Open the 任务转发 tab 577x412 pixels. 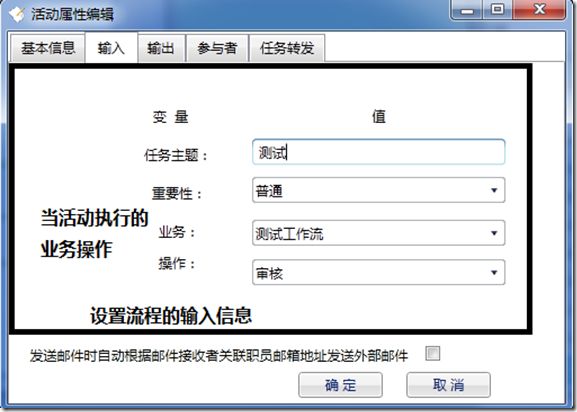pyautogui.click(x=287, y=48)
